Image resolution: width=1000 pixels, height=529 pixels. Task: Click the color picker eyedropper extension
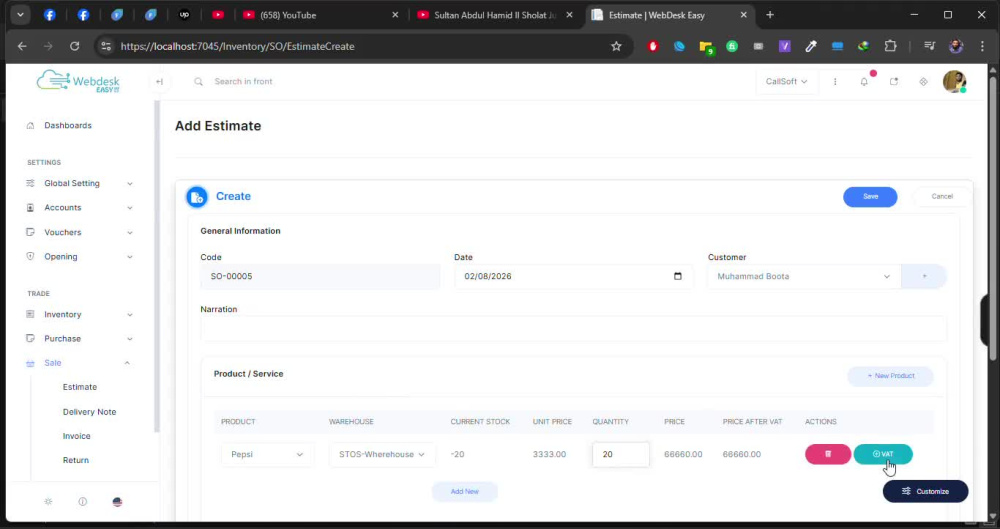(x=811, y=46)
